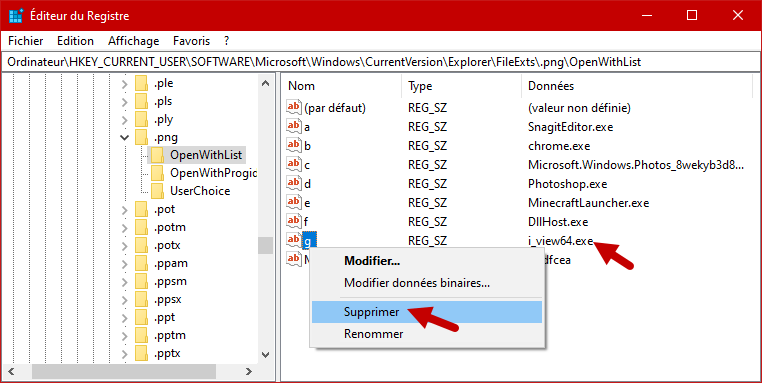The width and height of the screenshot is (762, 383).
Task: Click the Registry Editor app icon in title bar
Action: (x=16, y=16)
